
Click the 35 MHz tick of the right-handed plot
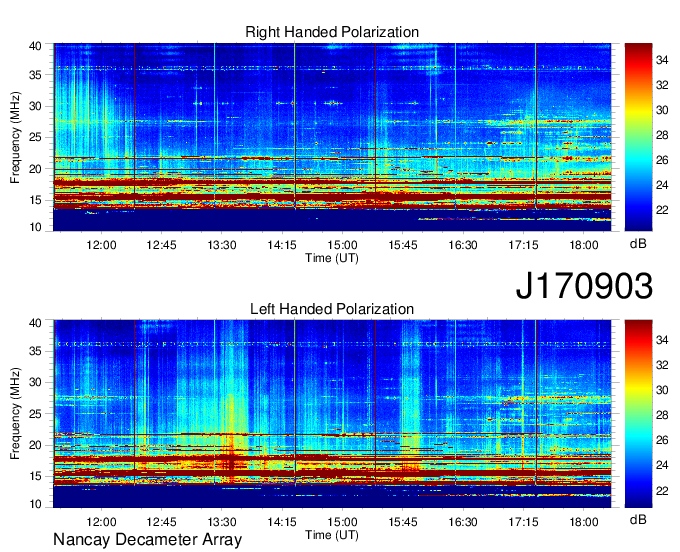35,75
